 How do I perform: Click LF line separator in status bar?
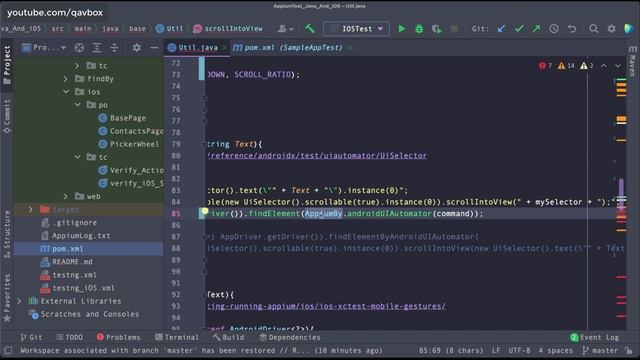(496, 350)
